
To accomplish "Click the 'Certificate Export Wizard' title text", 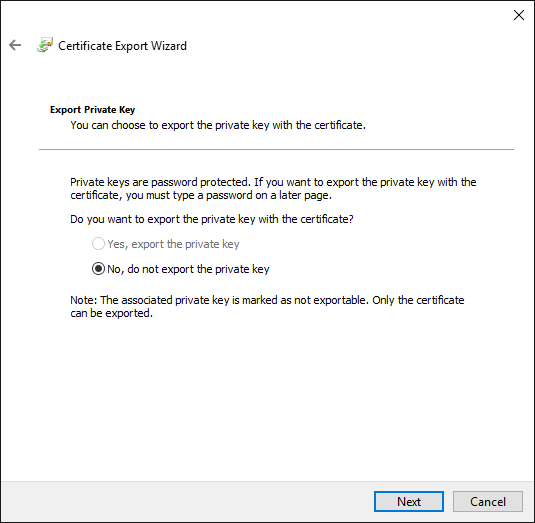I will [x=122, y=46].
